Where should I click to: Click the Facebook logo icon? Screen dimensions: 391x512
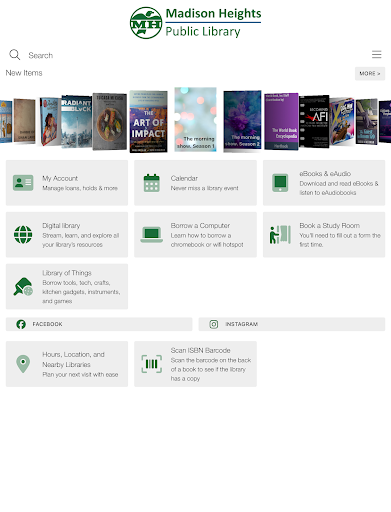(21, 324)
